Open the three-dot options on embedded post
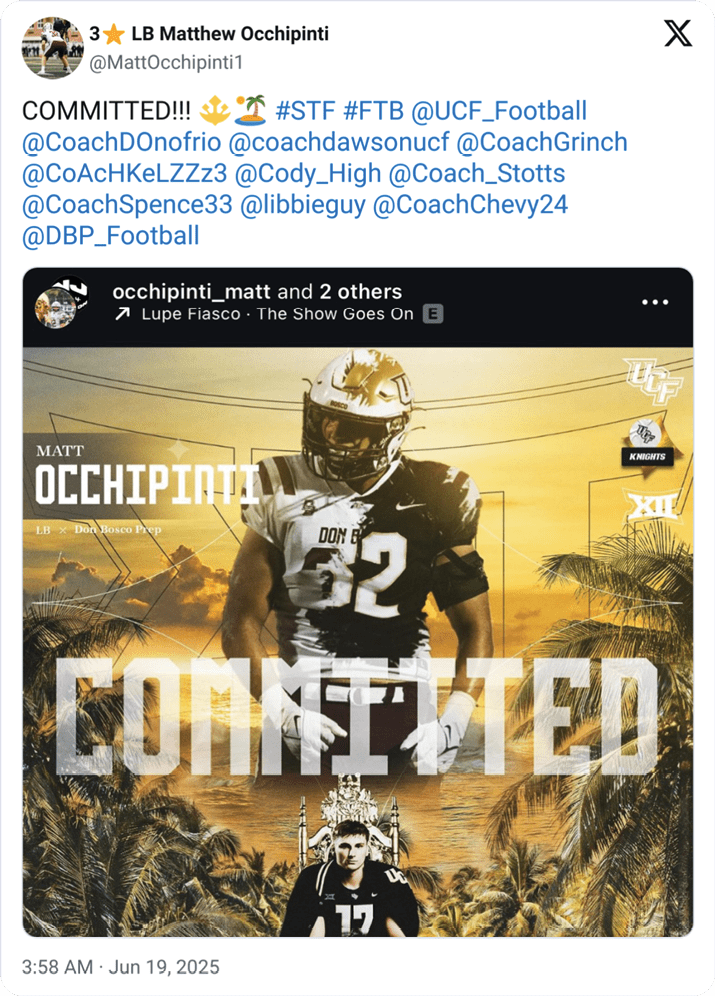 point(655,301)
